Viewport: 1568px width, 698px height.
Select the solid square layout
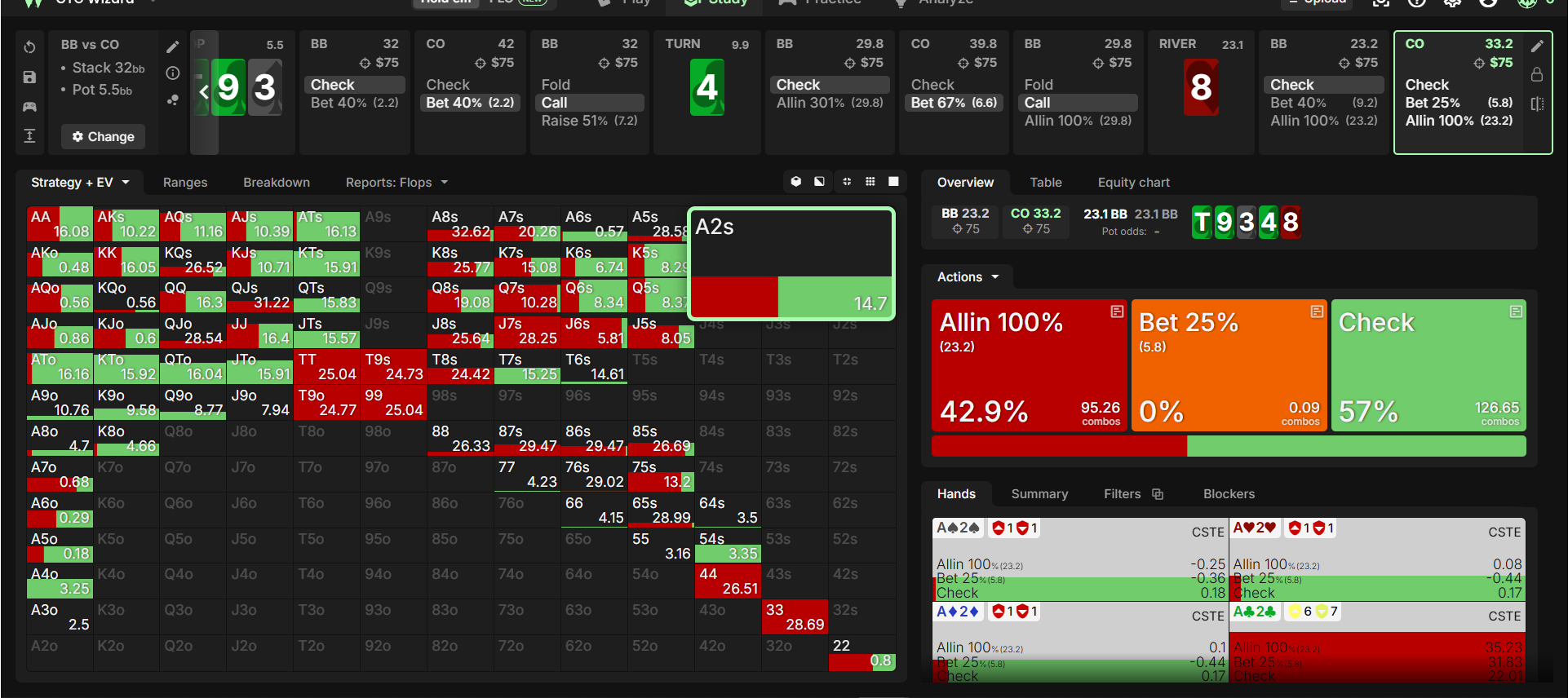click(x=894, y=182)
